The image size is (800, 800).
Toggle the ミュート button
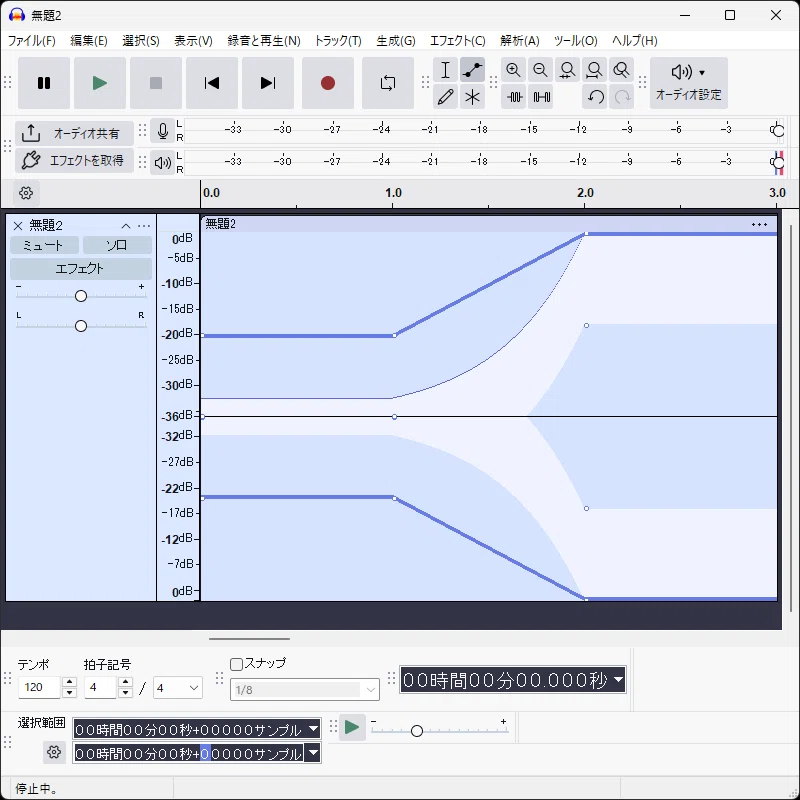tap(44, 245)
